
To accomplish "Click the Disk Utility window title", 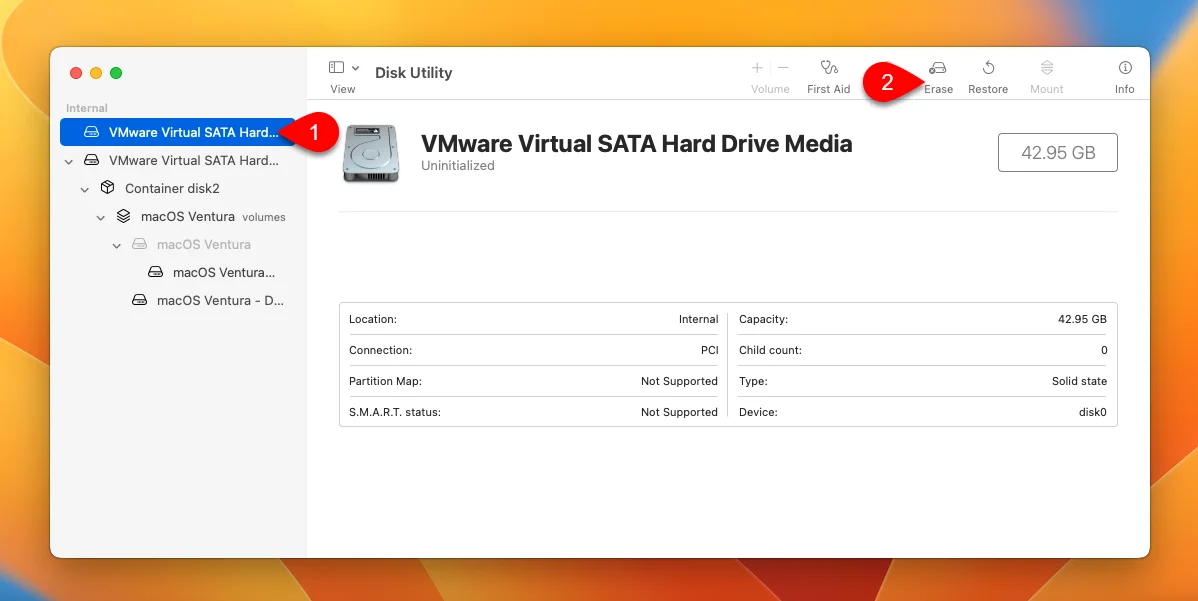I will coord(413,73).
